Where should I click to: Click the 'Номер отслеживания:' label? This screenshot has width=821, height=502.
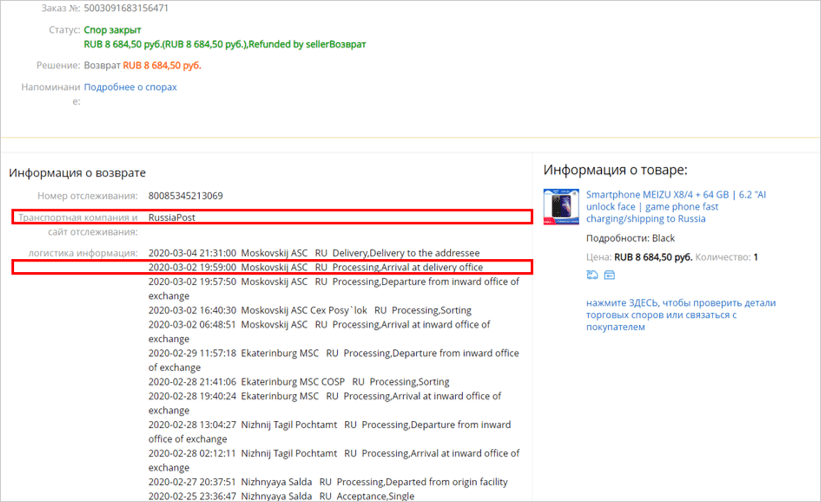coord(87,196)
